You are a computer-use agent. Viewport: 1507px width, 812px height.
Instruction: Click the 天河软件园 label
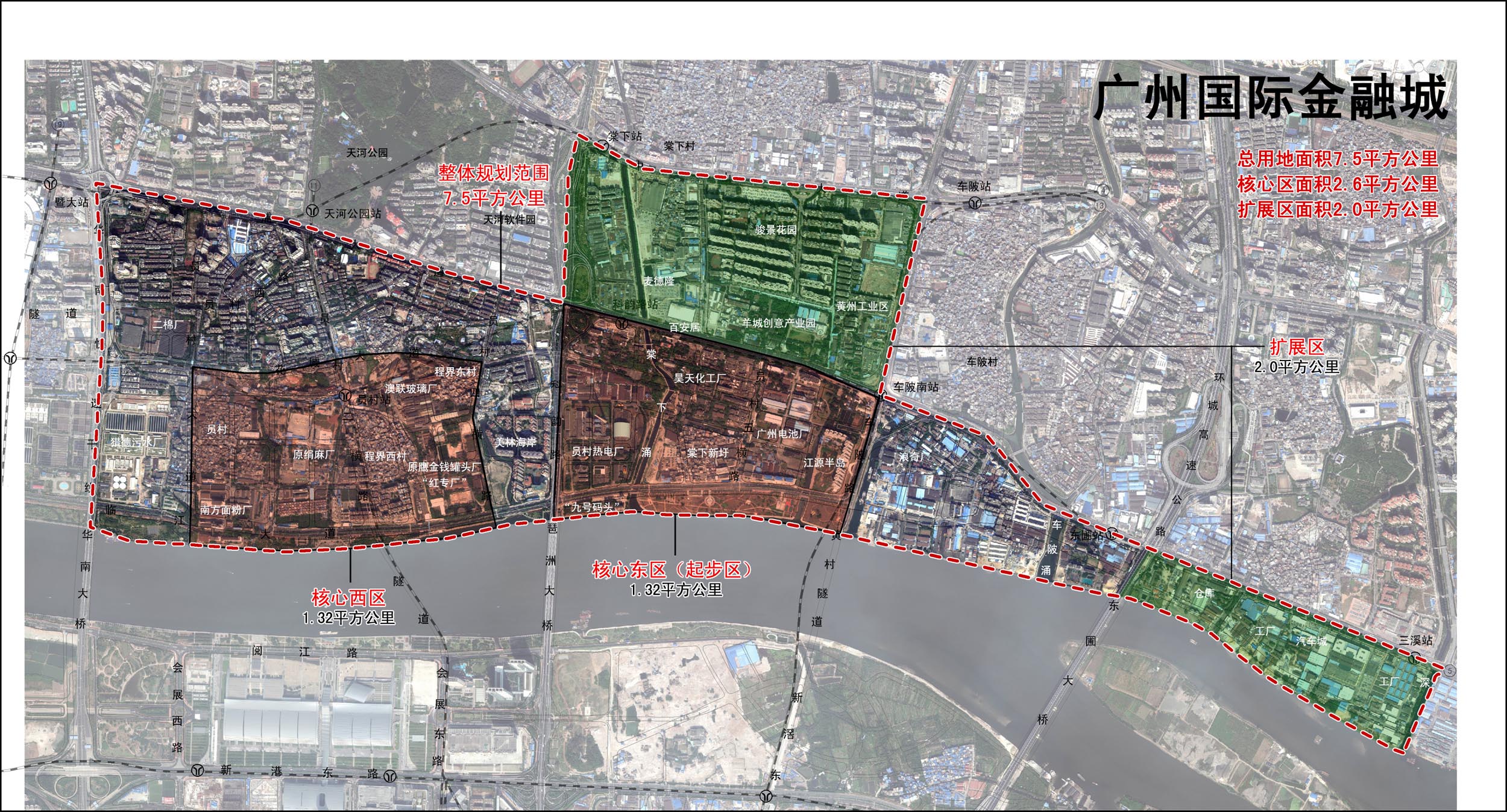pyautogui.click(x=509, y=219)
